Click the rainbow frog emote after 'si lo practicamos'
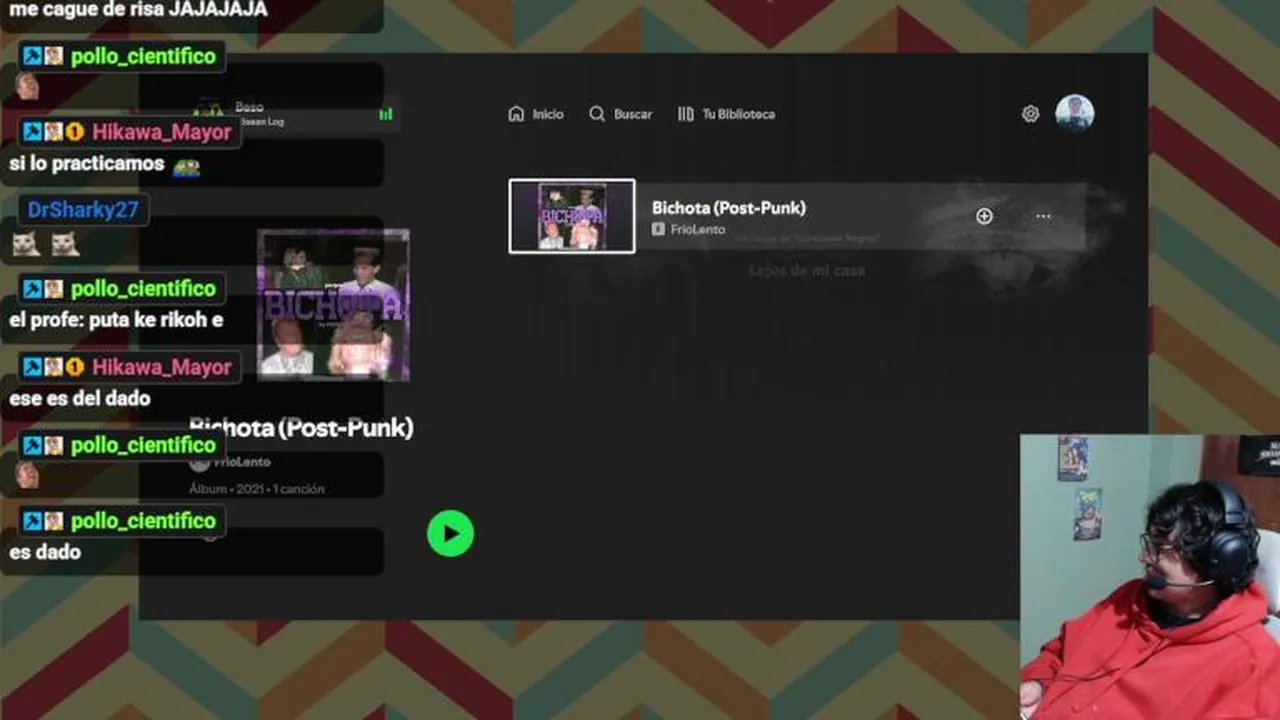 click(x=186, y=167)
